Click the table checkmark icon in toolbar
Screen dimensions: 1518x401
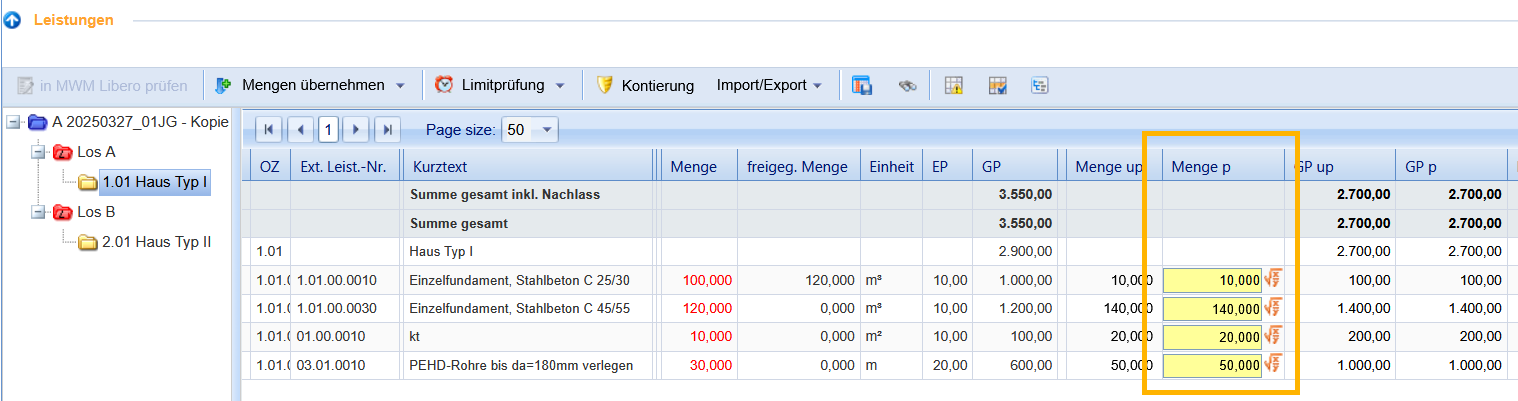[x=997, y=85]
